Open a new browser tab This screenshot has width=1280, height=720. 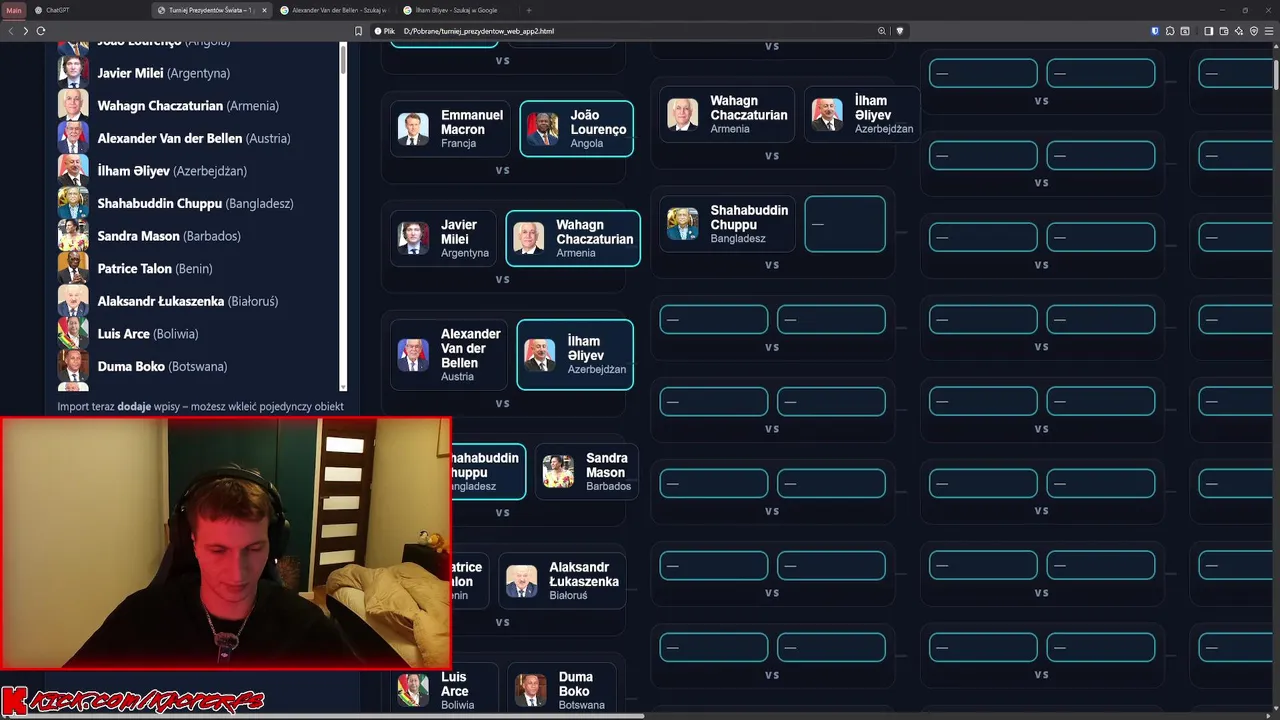pos(529,10)
